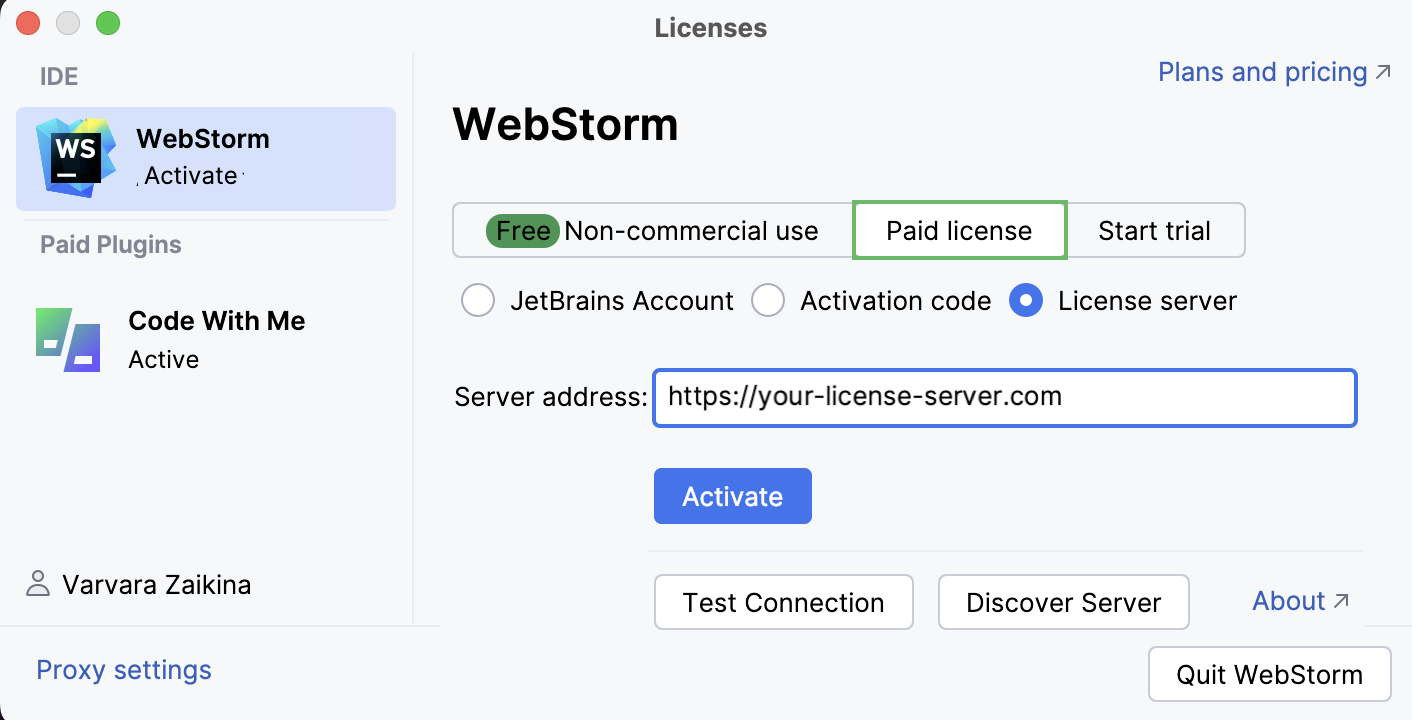
Task: Select the License server radio button
Action: click(x=1026, y=300)
